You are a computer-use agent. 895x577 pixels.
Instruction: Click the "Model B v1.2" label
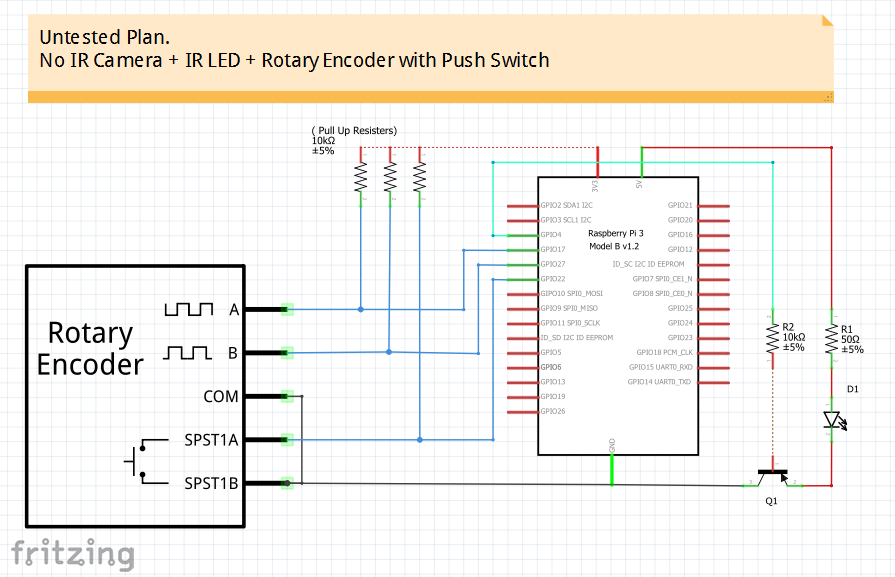(614, 247)
